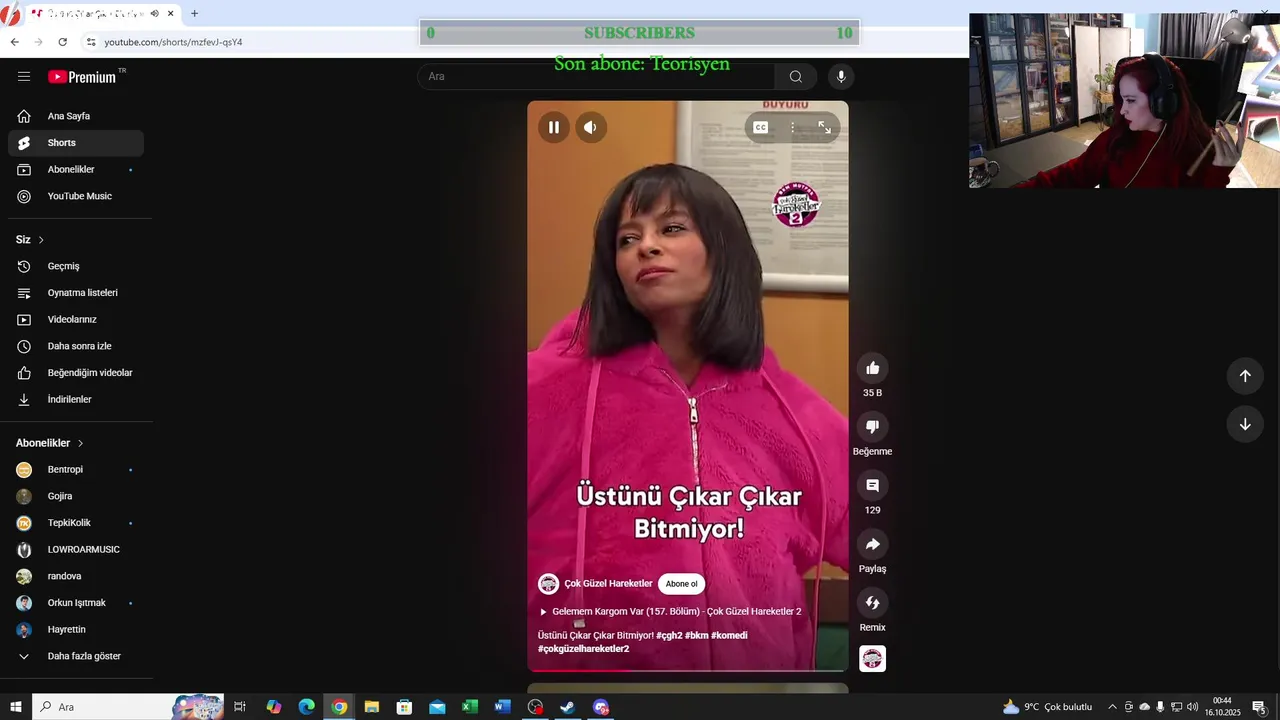Go to the previous Short with up arrow
This screenshot has width=1280, height=720.
tap(1245, 376)
